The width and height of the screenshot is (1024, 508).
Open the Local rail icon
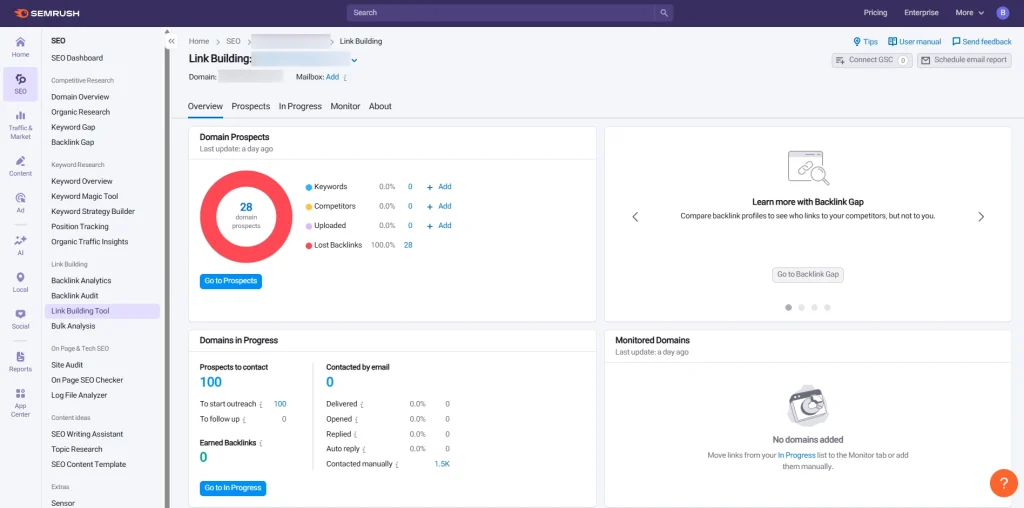pyautogui.click(x=20, y=282)
